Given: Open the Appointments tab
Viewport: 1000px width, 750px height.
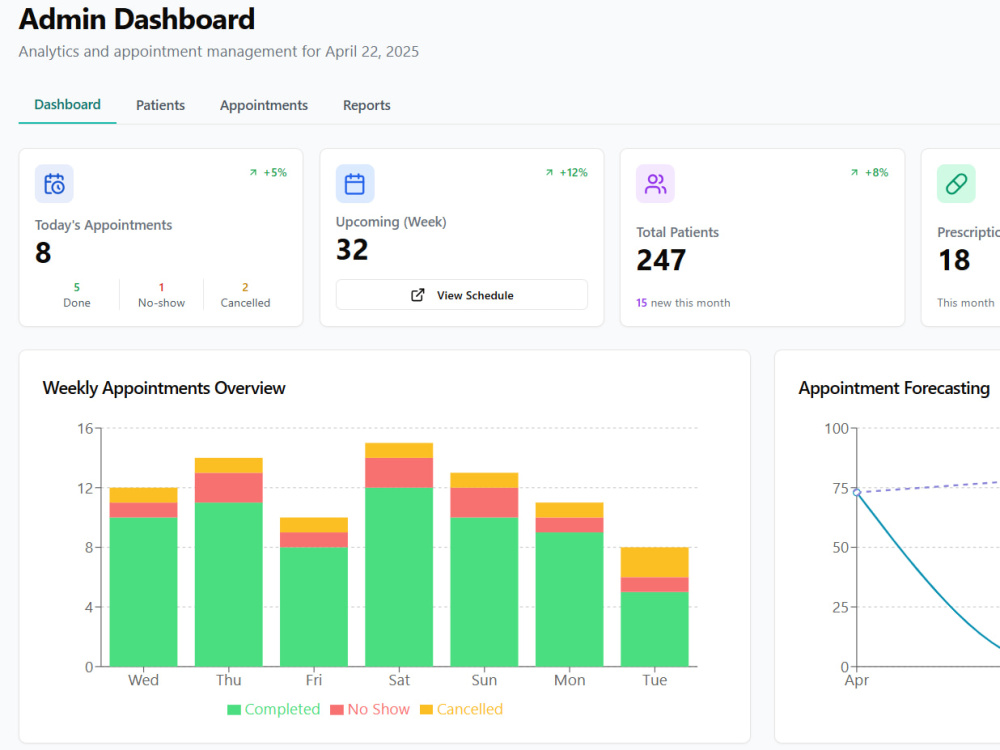Looking at the screenshot, I should pyautogui.click(x=264, y=105).
